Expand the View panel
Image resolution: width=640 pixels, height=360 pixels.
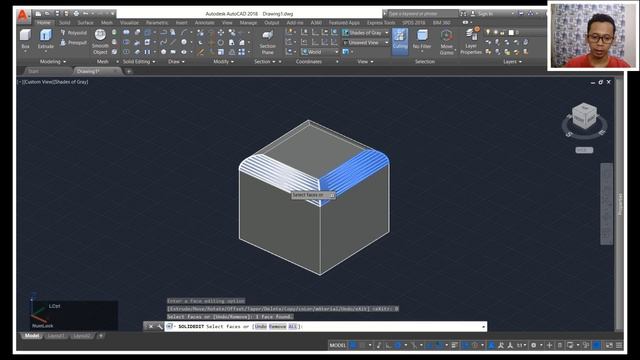(x=365, y=62)
